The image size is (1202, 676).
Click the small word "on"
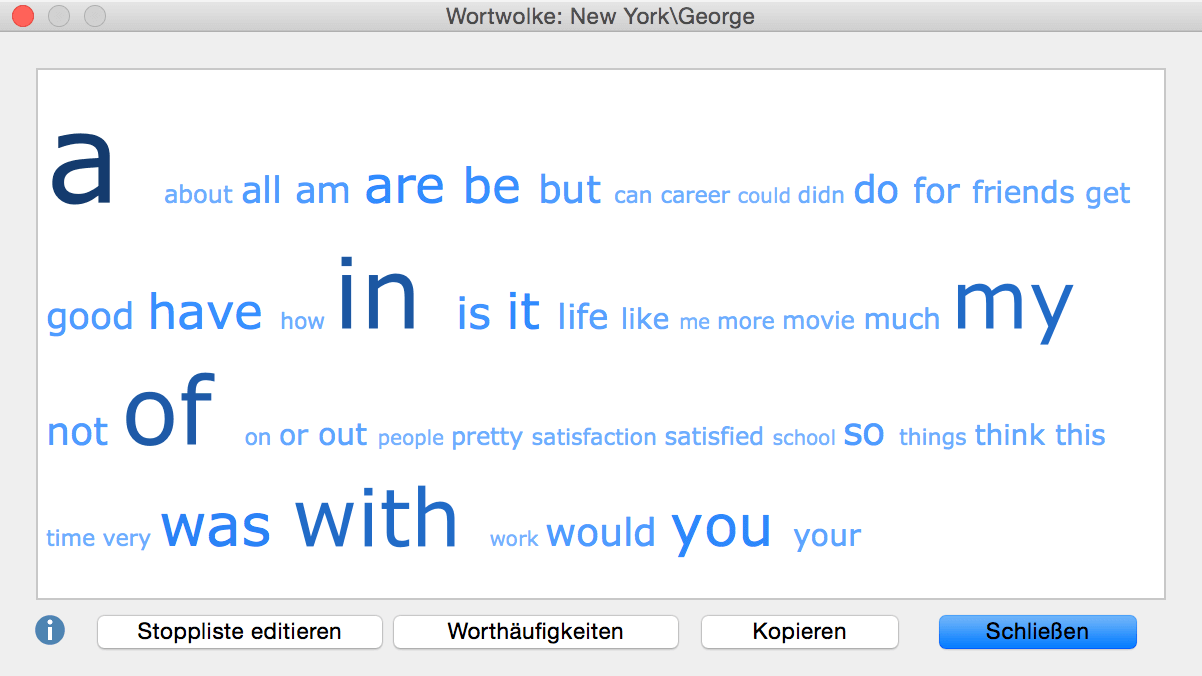point(258,437)
